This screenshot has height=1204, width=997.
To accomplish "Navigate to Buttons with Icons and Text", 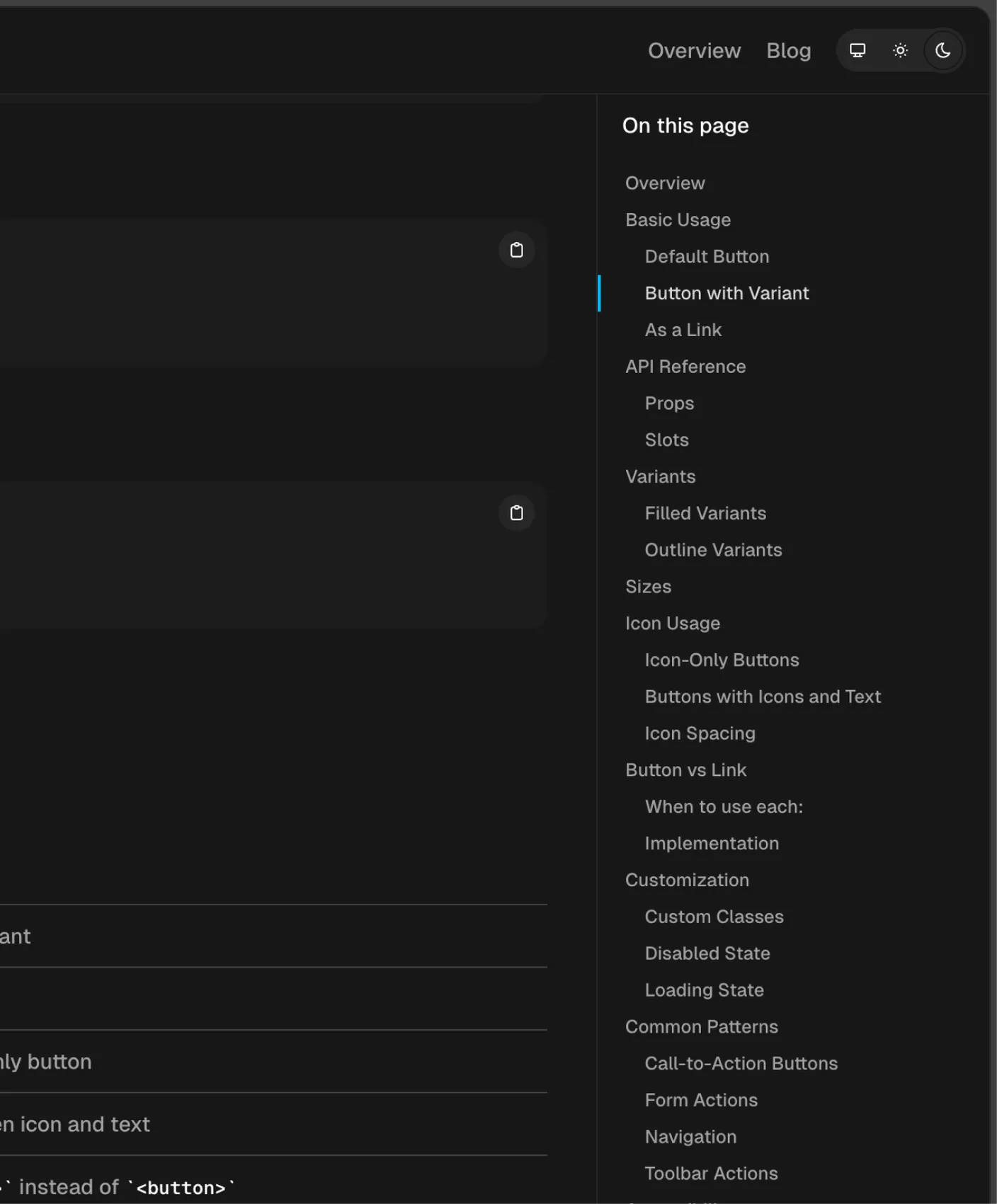I will coord(763,697).
